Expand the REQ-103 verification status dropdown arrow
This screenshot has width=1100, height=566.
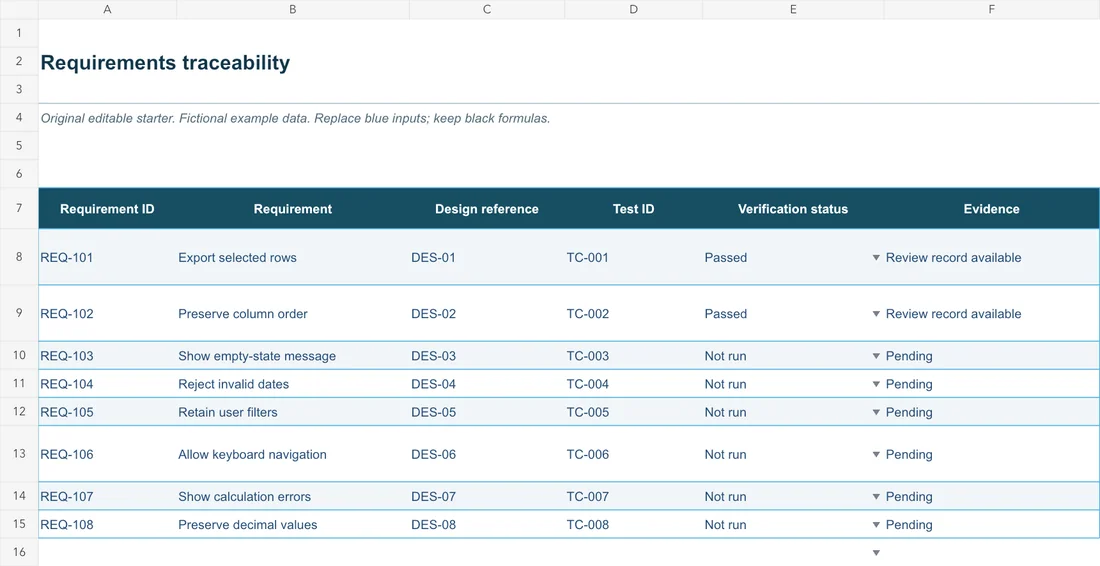pyautogui.click(x=876, y=356)
